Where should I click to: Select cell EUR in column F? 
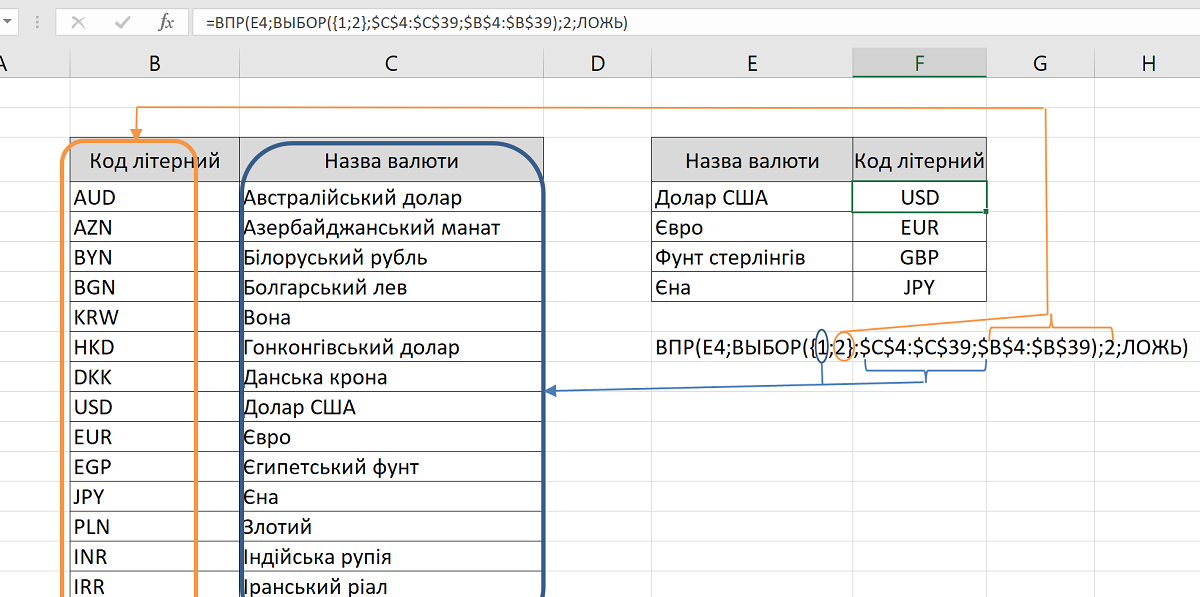(x=919, y=227)
